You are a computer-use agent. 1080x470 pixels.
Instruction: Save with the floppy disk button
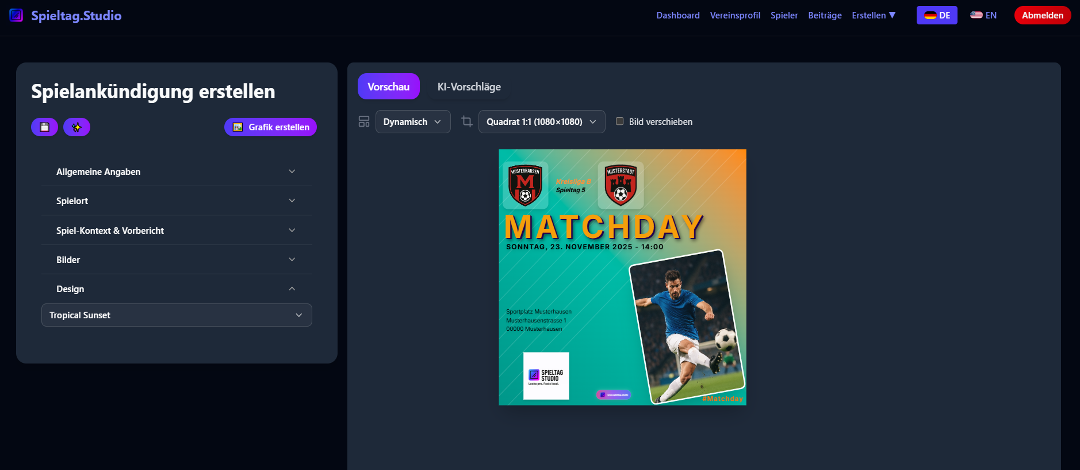[44, 127]
